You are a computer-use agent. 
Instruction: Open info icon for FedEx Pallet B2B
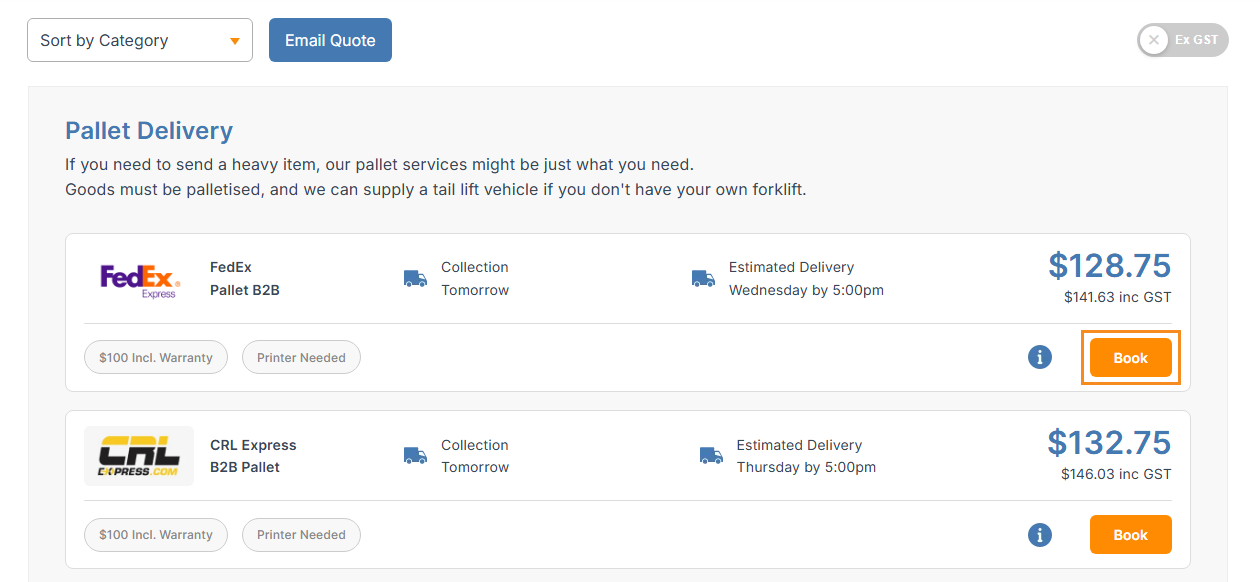[x=1040, y=357]
